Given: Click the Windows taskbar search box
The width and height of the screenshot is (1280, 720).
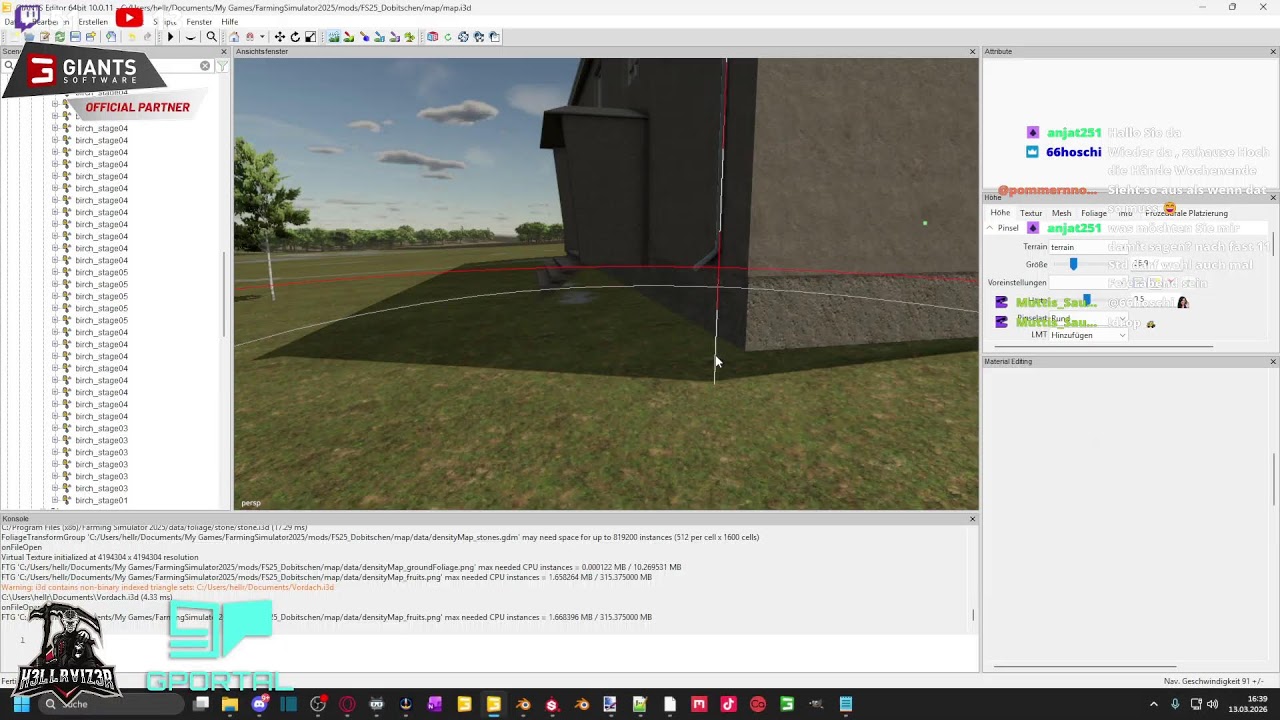Looking at the screenshot, I should tap(110, 704).
